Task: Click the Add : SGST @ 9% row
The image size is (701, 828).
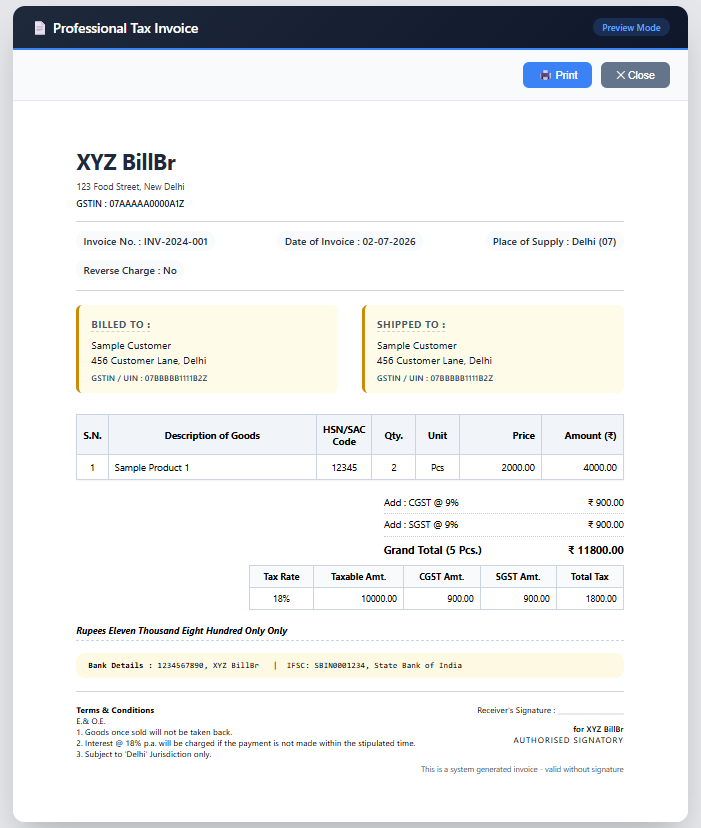Action: [503, 525]
